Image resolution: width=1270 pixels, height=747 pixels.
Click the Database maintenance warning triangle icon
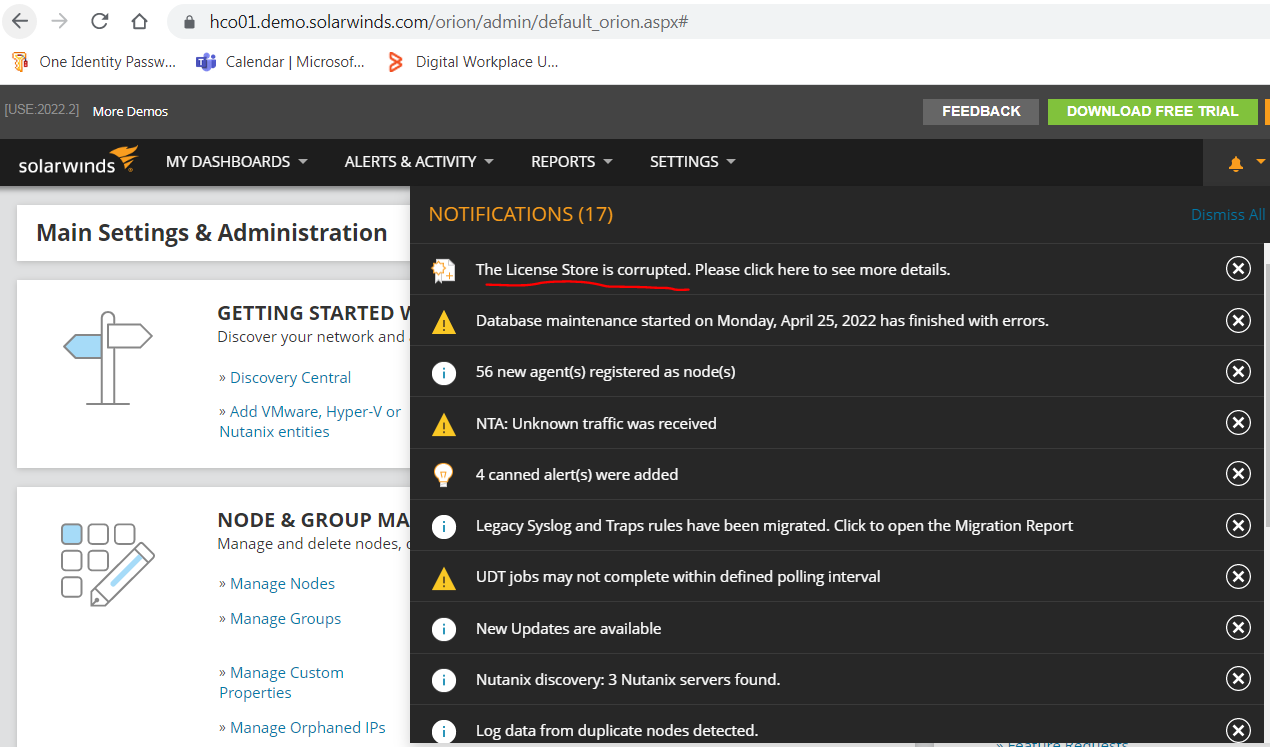[x=443, y=321]
